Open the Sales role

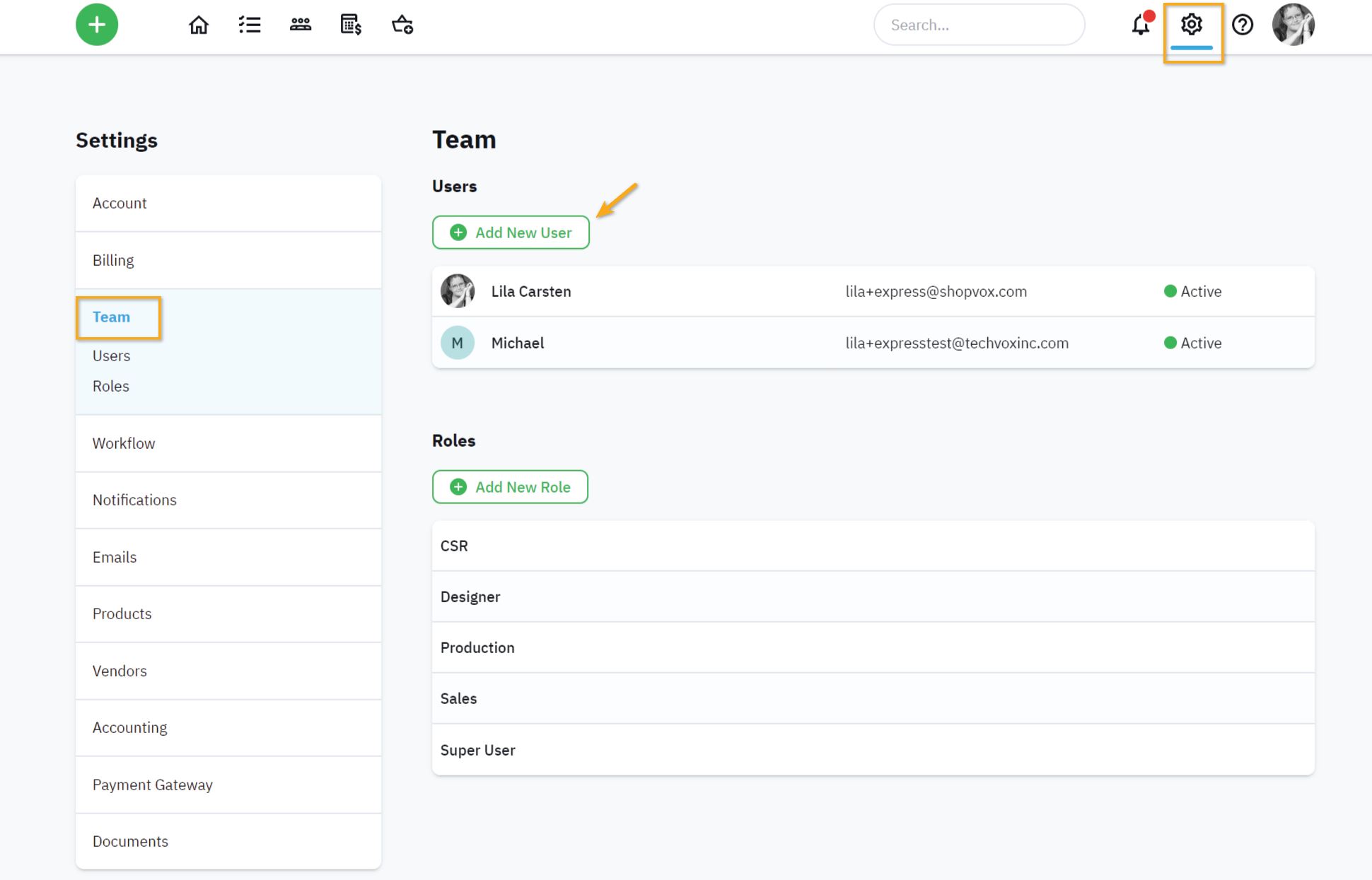click(873, 698)
